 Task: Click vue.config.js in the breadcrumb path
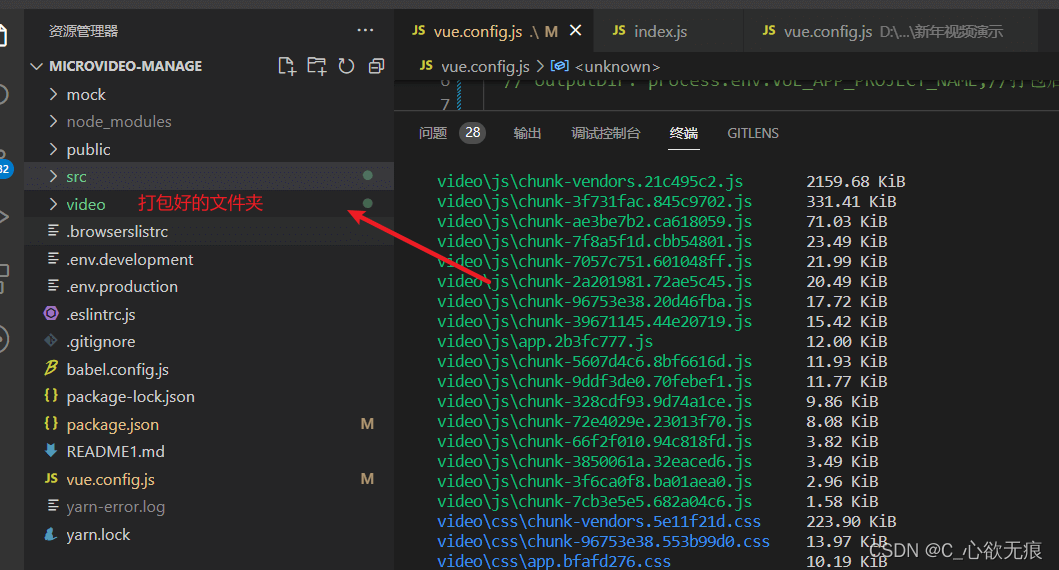coord(485,66)
